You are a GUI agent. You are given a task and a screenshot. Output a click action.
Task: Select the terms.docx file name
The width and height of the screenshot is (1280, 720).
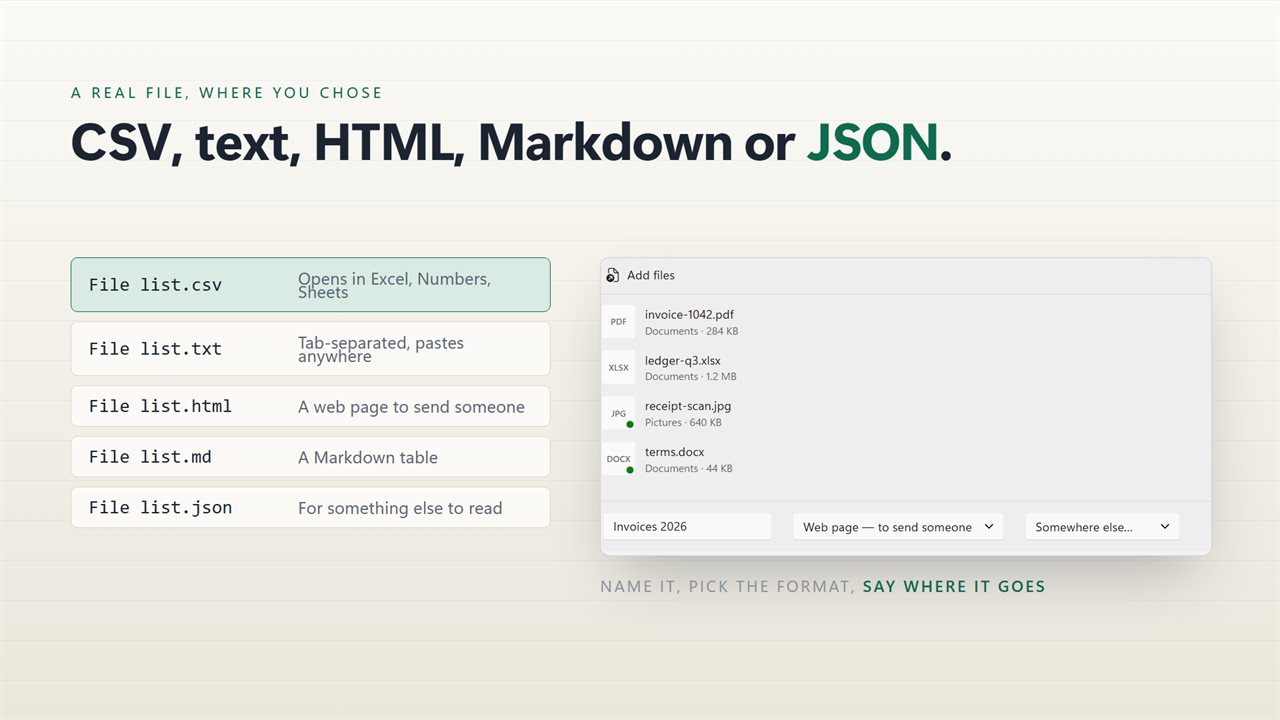[x=674, y=452]
